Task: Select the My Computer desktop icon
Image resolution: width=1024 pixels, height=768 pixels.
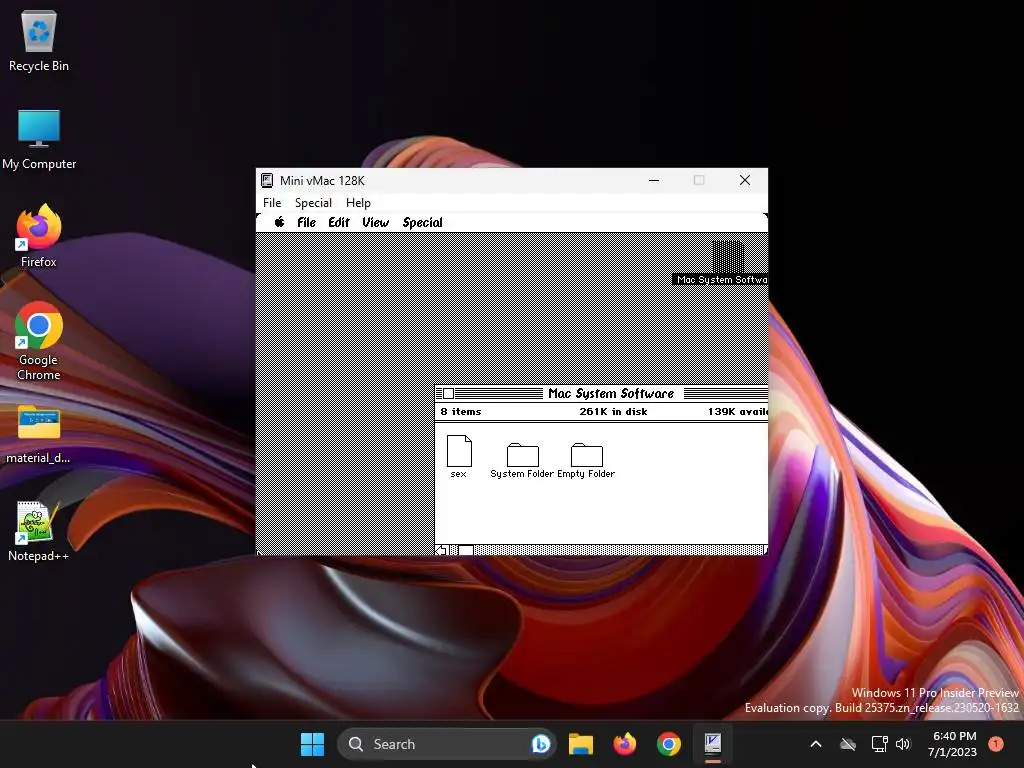Action: click(x=39, y=139)
